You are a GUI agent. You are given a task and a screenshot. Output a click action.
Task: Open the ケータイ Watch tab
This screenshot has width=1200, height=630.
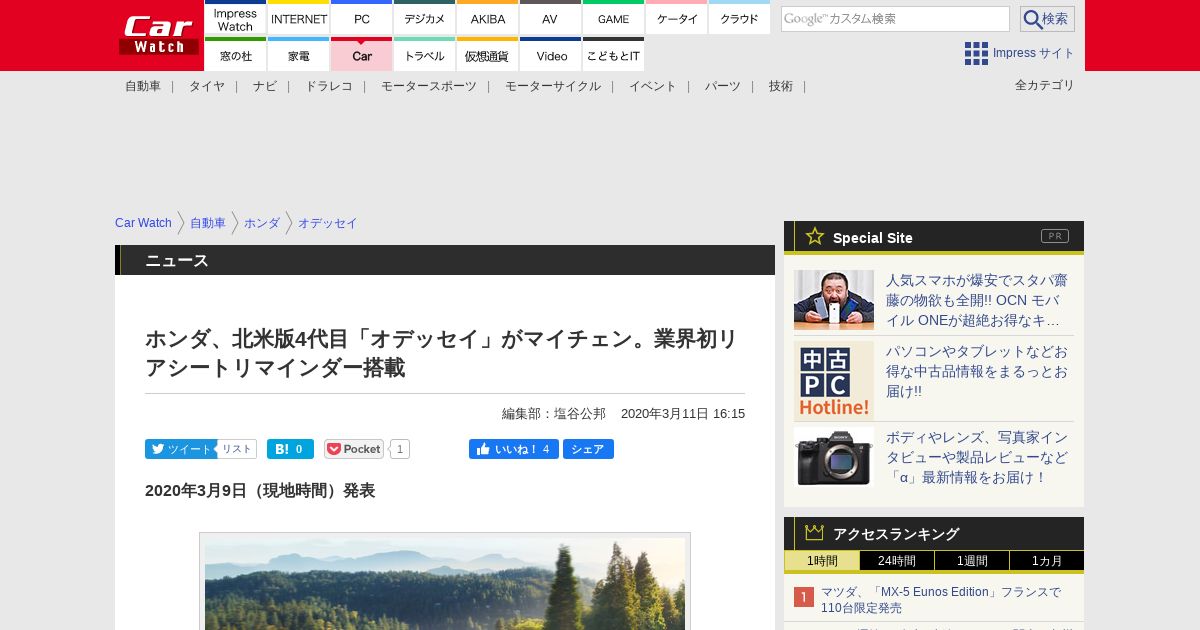click(x=676, y=18)
